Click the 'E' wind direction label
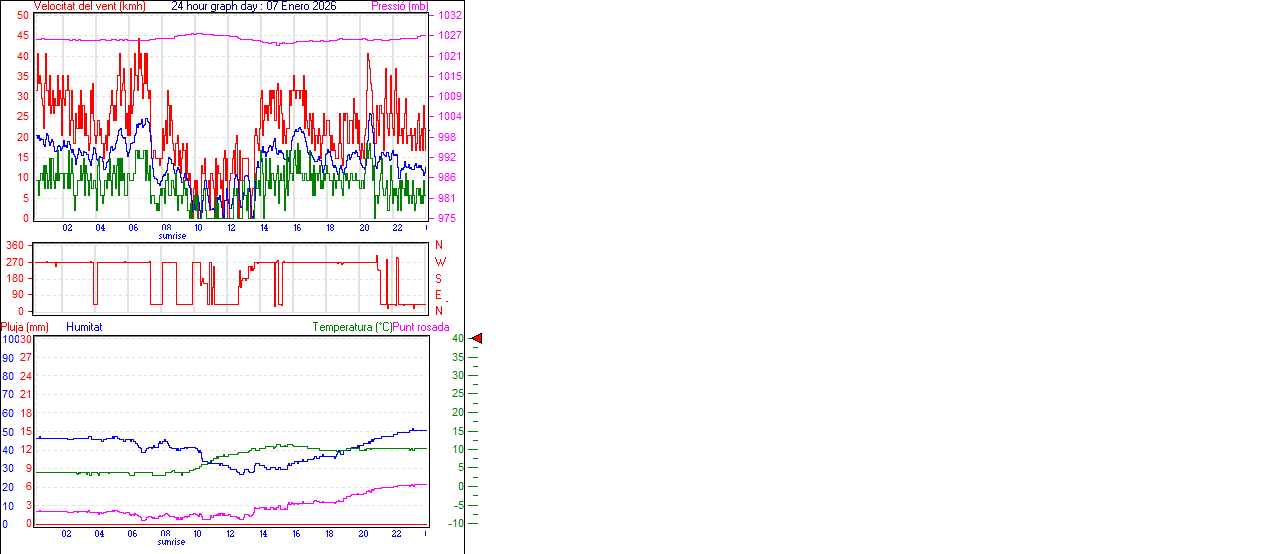The width and height of the screenshot is (1280, 554). click(439, 294)
